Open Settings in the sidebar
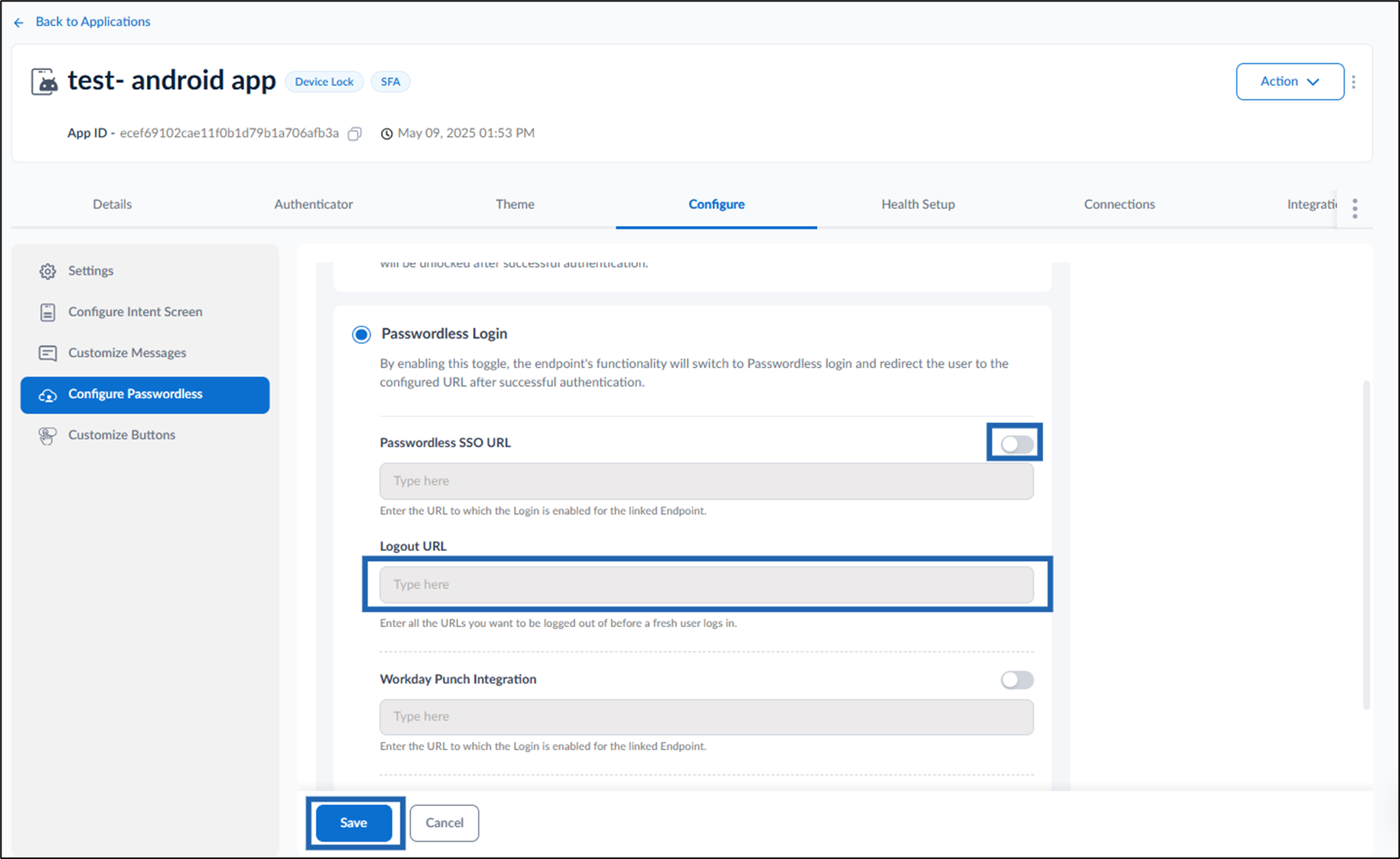 point(145,271)
